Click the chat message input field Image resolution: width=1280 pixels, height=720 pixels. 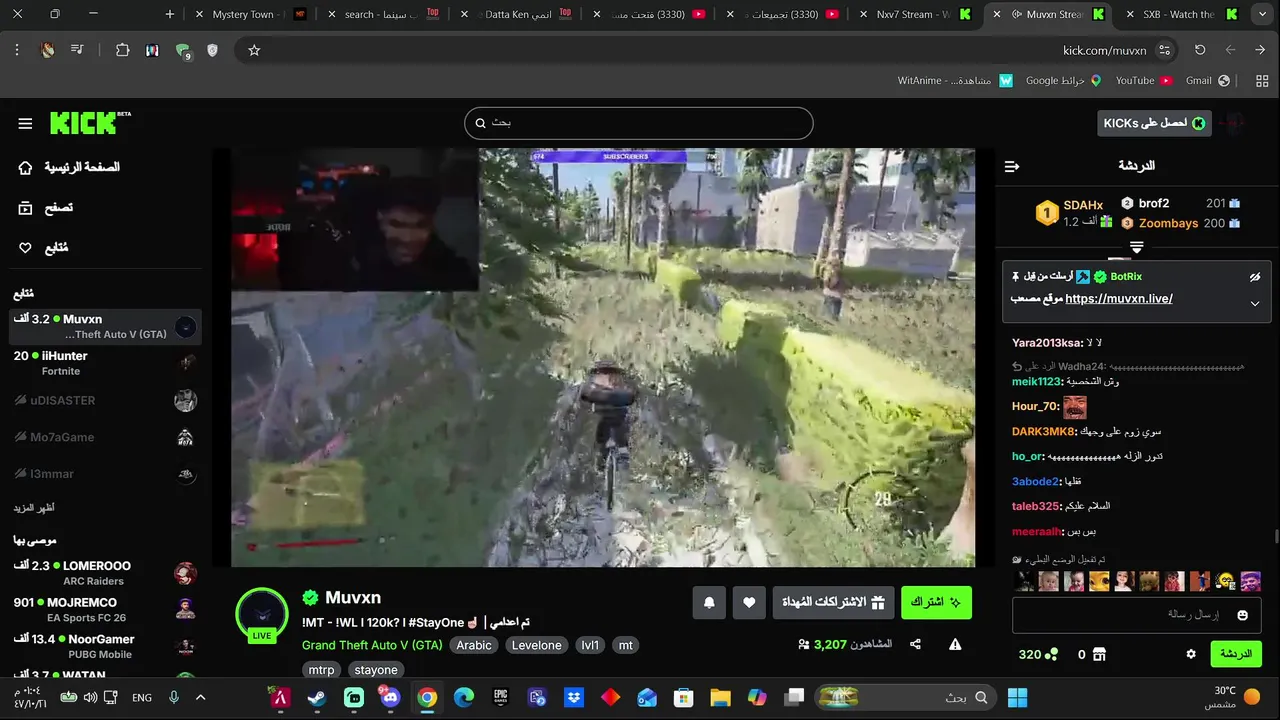pyautogui.click(x=1137, y=615)
